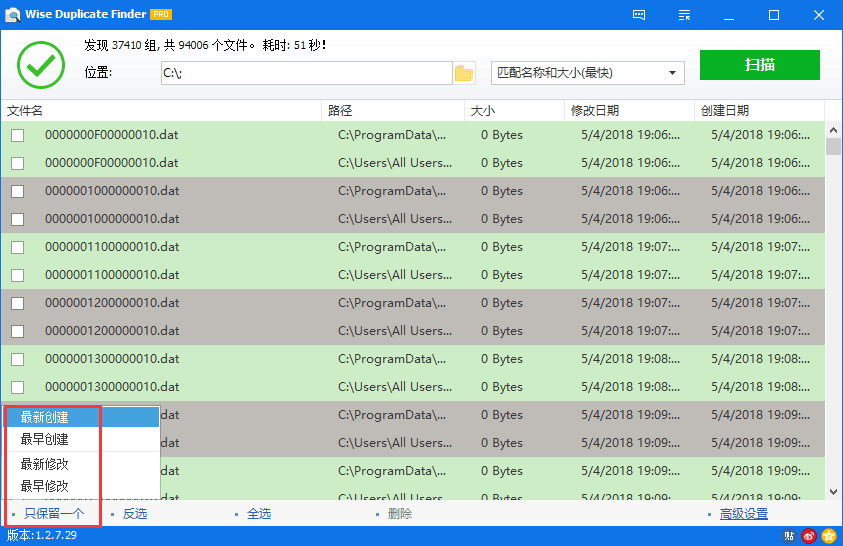Check 0000001000000010.dat in C:\ProgramData row
Image resolution: width=843 pixels, height=546 pixels.
pyautogui.click(x=18, y=191)
